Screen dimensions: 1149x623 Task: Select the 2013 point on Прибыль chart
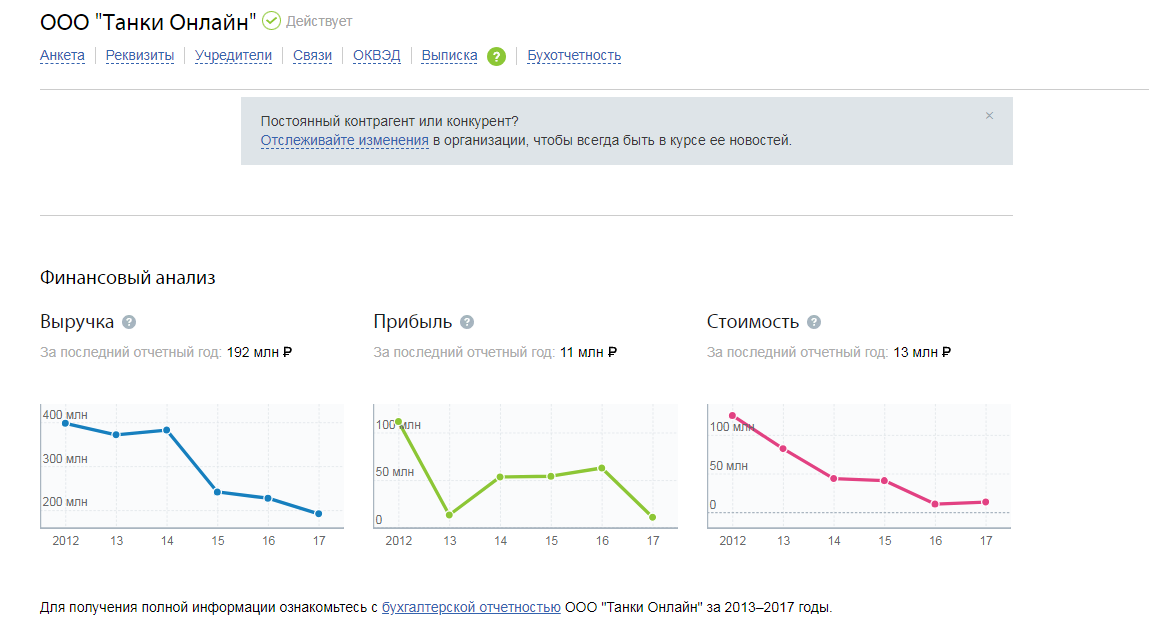point(449,515)
